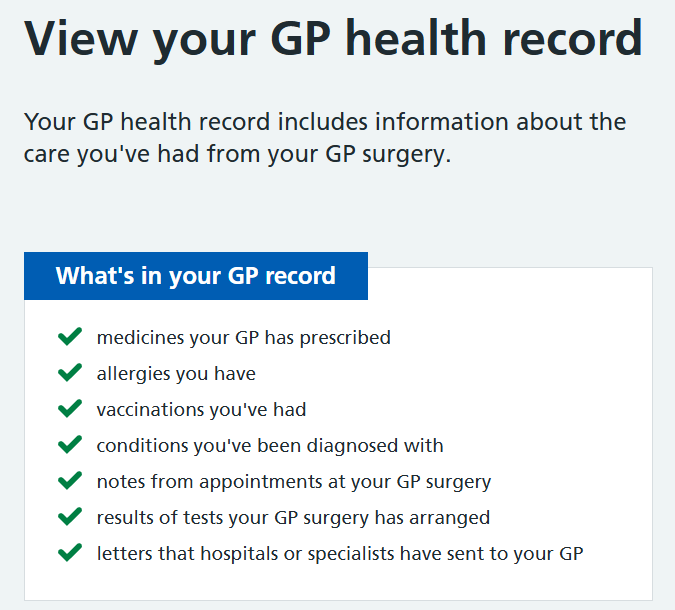Click the green checkmark beside medicines prescribed
Image resolution: width=675 pixels, height=610 pixels.
(69, 337)
